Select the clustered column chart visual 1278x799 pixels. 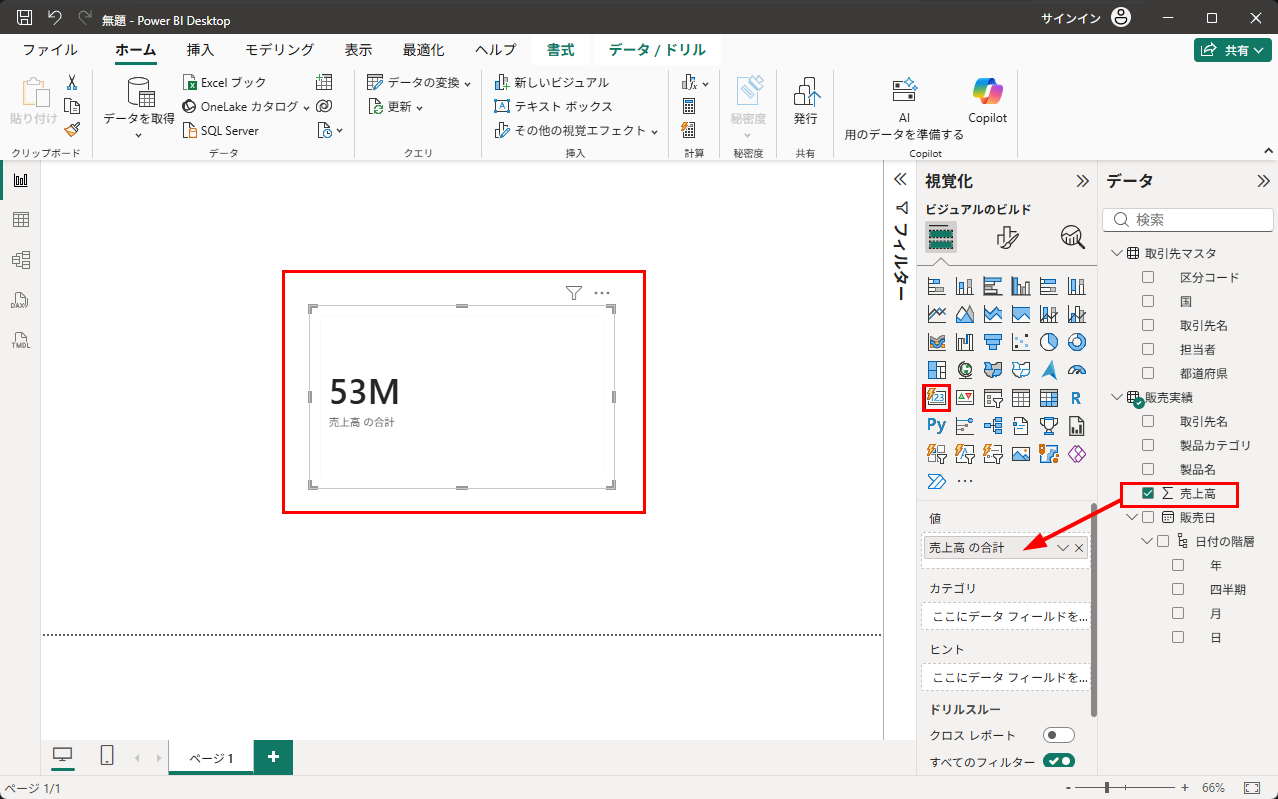click(1021, 286)
